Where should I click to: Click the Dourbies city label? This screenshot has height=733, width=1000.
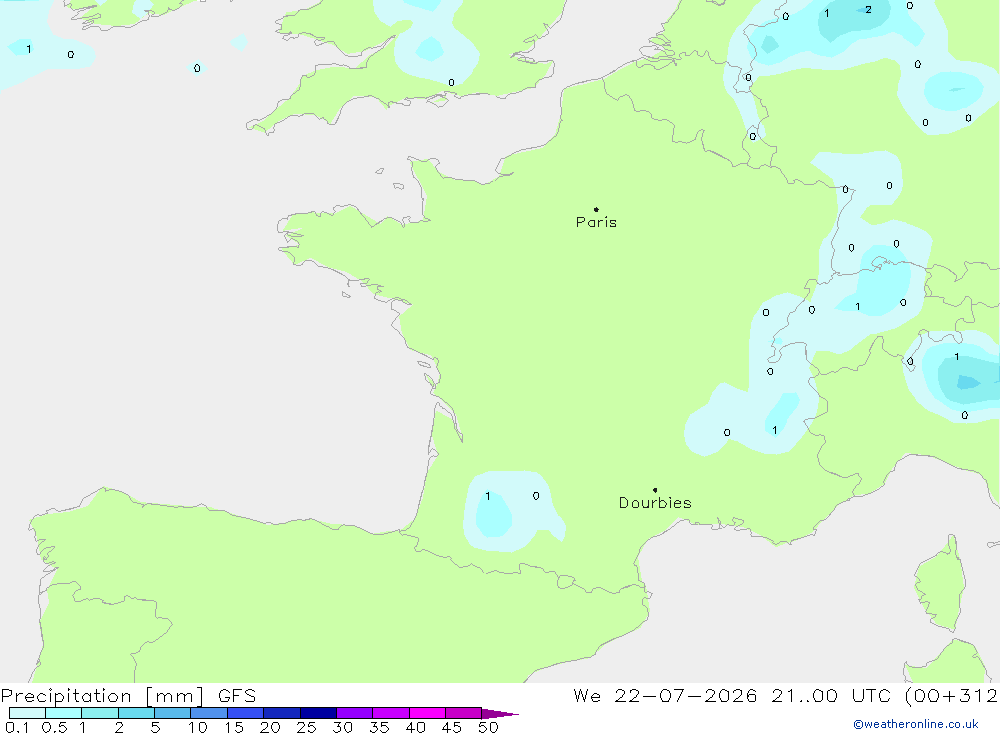[x=655, y=503]
